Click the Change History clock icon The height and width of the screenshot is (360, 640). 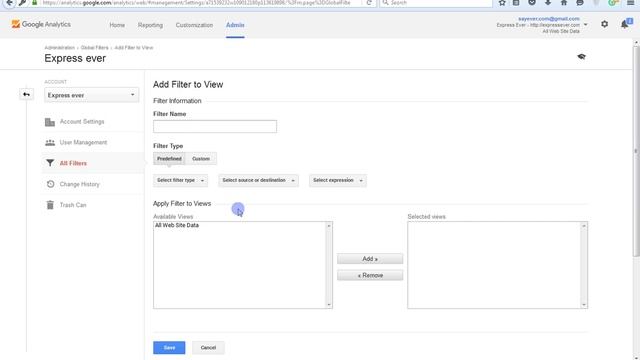(50, 184)
